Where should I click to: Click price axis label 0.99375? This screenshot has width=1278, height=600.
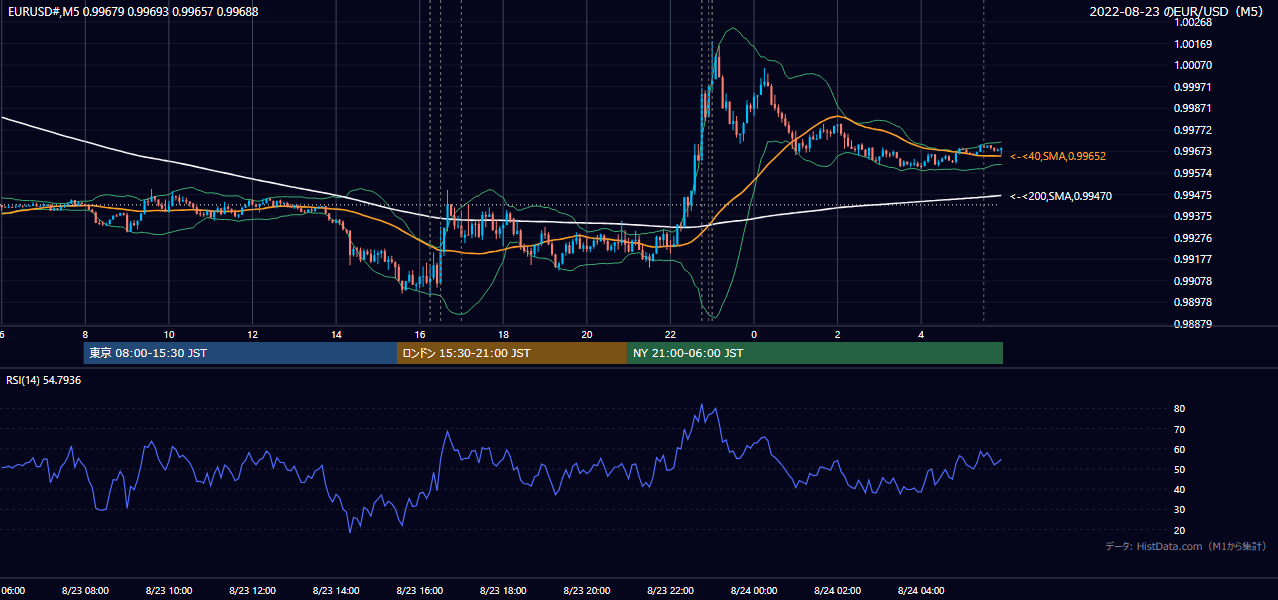(x=1194, y=216)
